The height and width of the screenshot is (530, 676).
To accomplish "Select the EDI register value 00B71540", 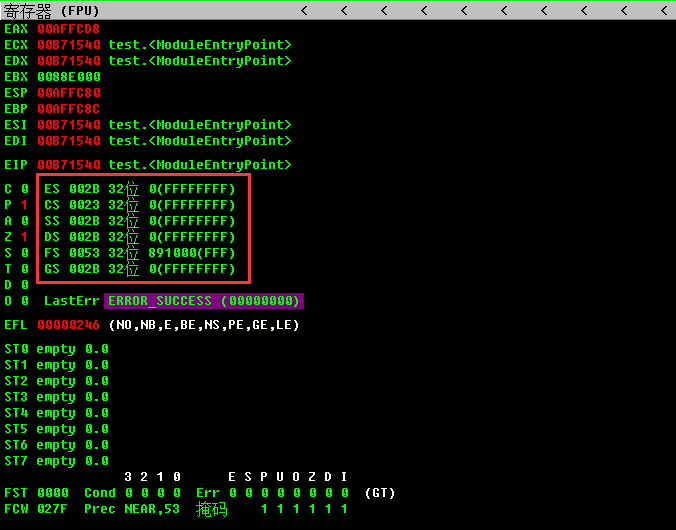I will point(69,141).
